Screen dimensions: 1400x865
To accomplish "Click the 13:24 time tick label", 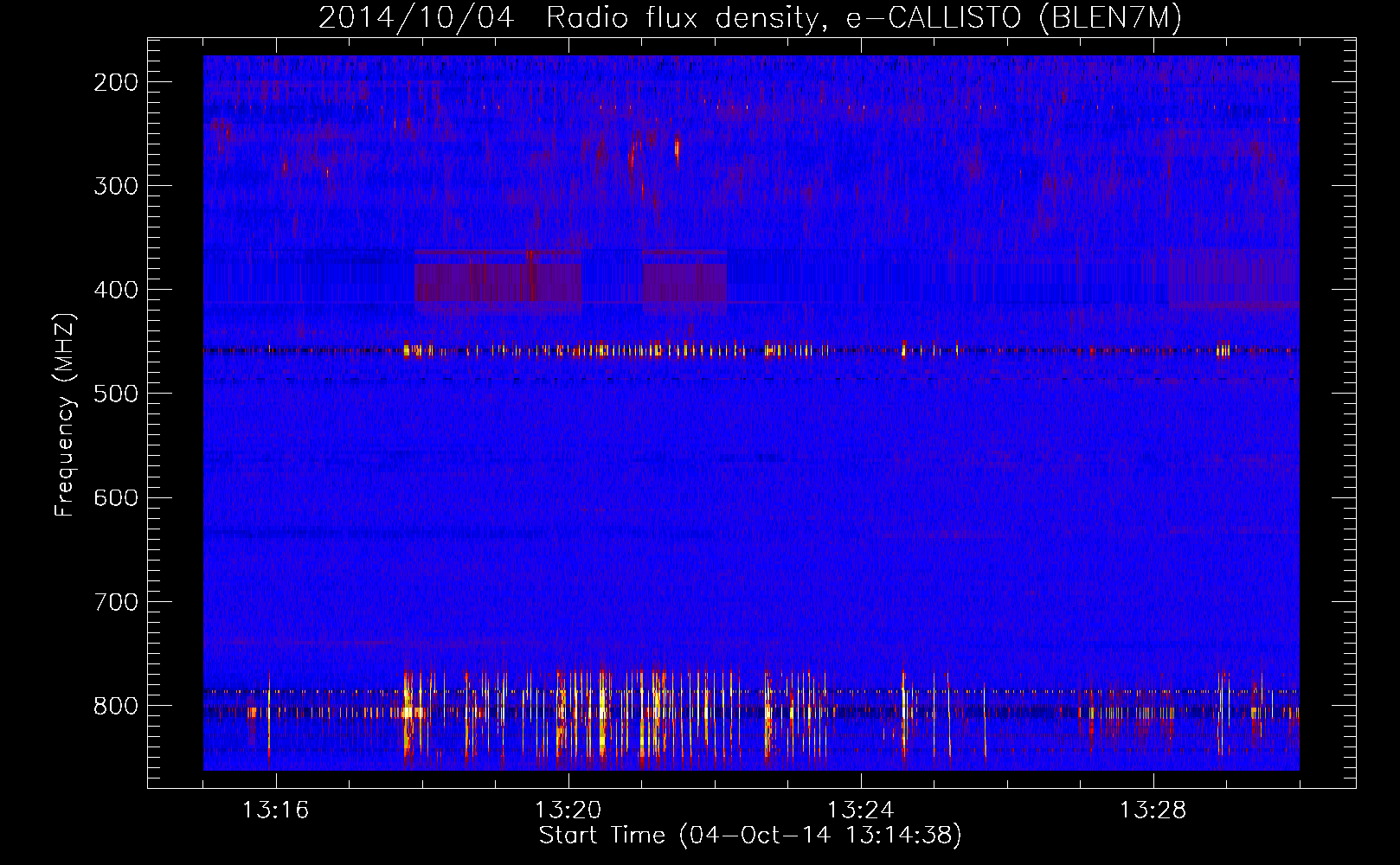I will [860, 811].
